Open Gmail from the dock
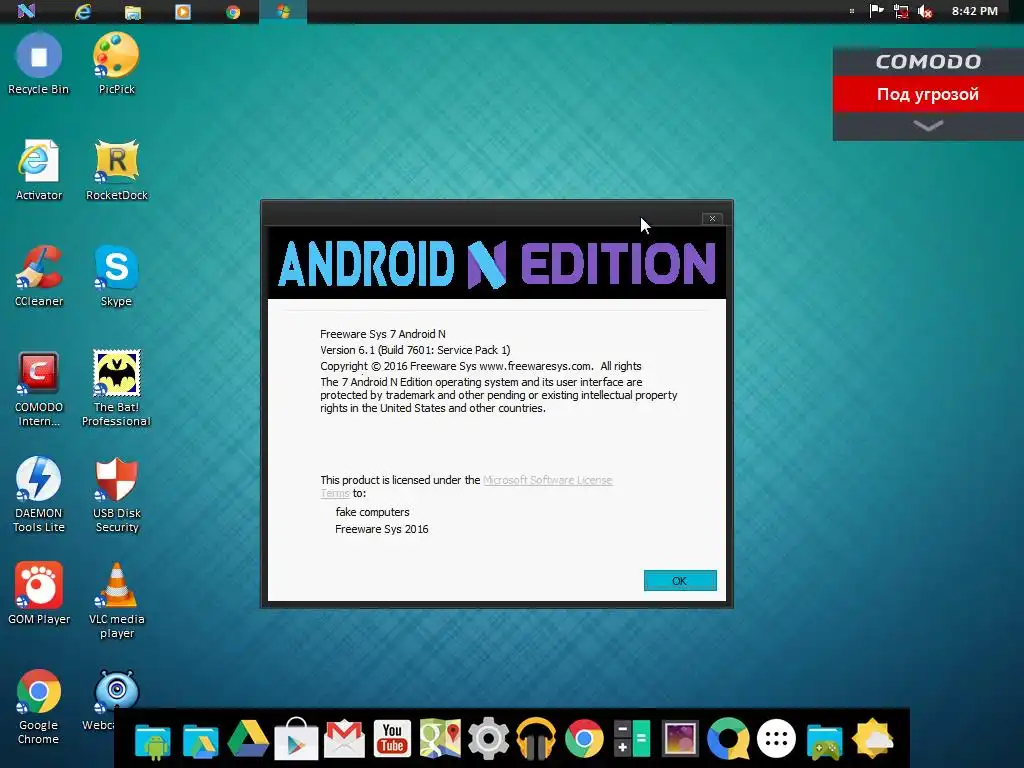 (x=344, y=740)
